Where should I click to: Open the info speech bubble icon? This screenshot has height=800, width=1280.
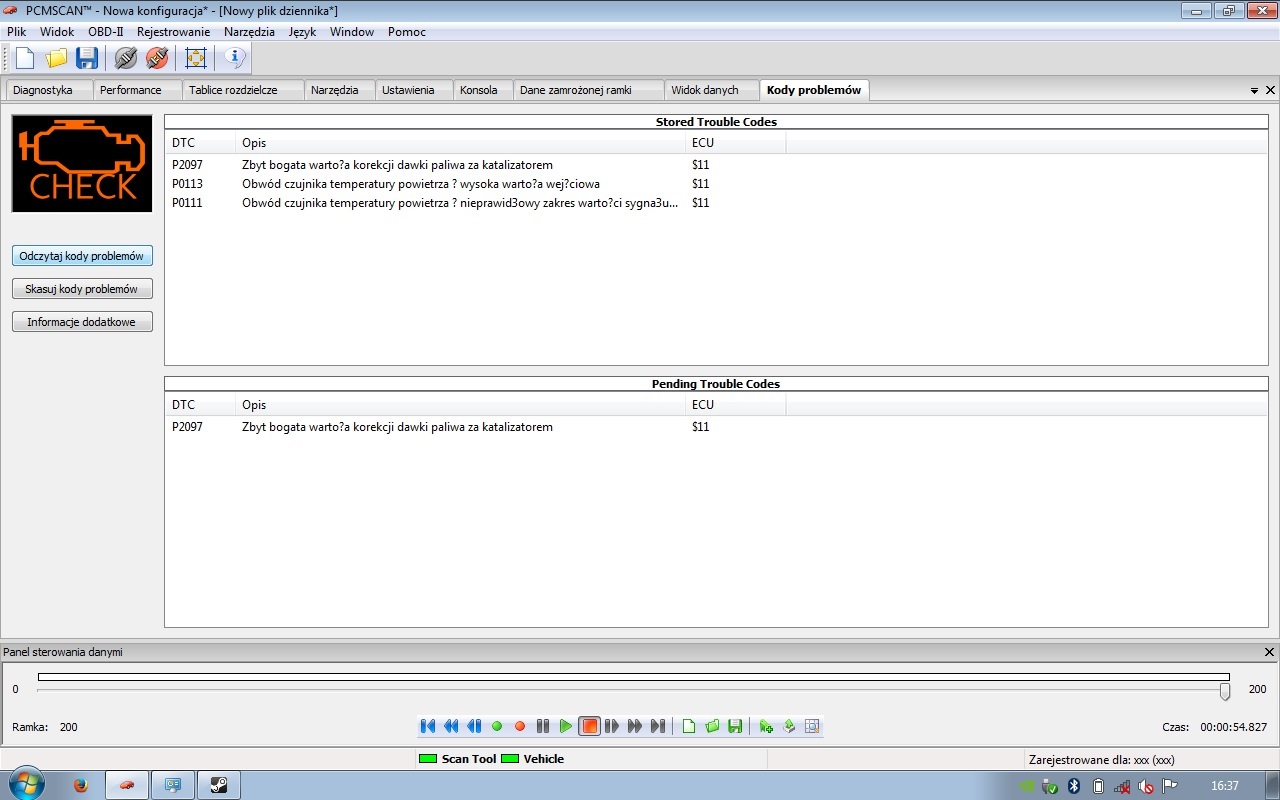pos(235,58)
